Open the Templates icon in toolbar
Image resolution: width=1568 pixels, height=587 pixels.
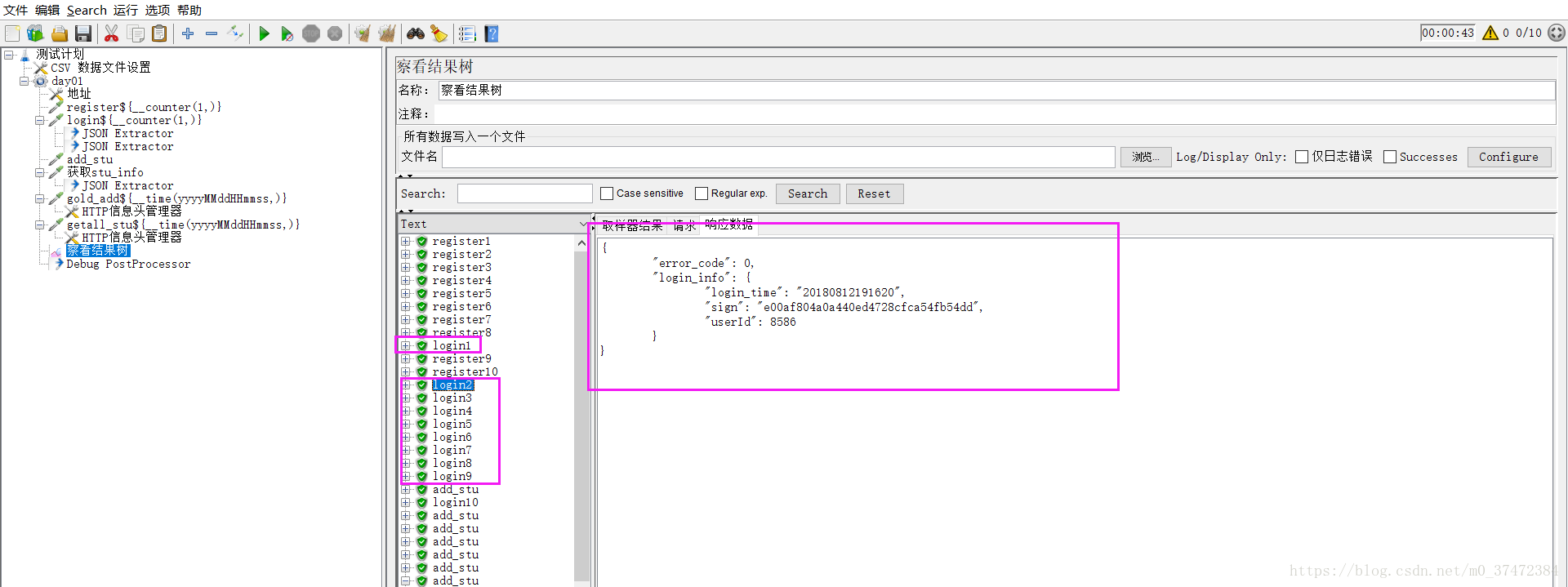pos(35,33)
